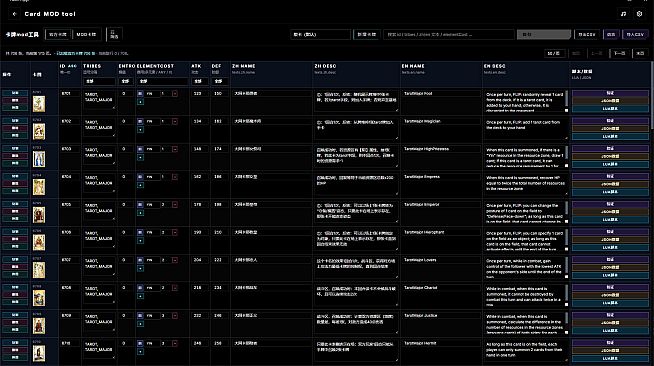Viewport: 654px width, 366px height.
Task: Open the card-type dropdown left of the search box
Action: click(320, 35)
